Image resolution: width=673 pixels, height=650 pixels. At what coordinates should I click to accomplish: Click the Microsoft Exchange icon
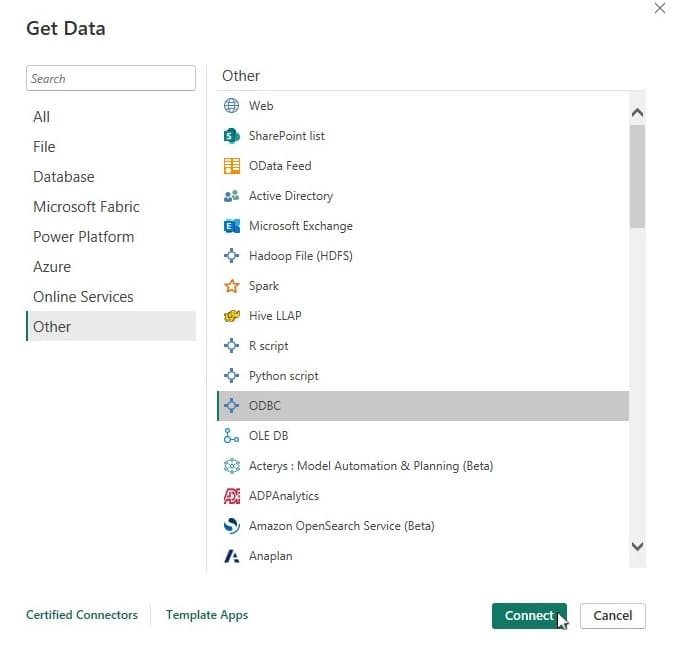[232, 226]
